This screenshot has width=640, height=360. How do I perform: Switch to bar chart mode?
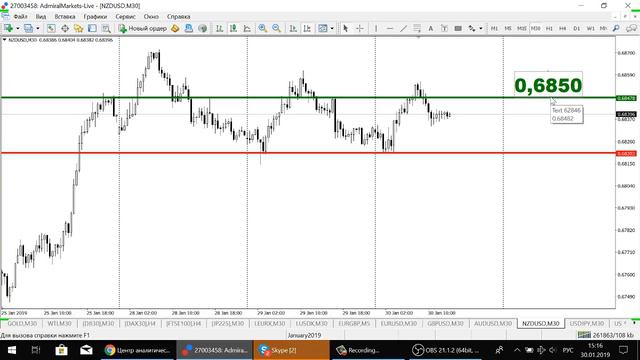[220, 28]
